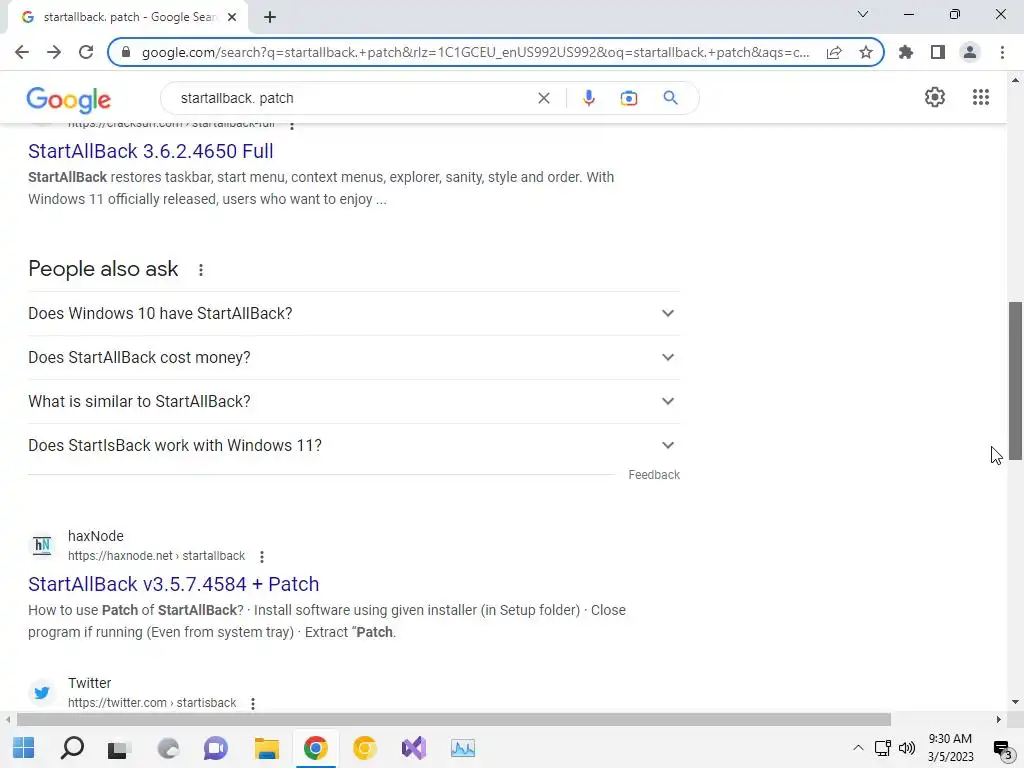Click the Twitter result site name
The width and height of the screenshot is (1024, 768).
(x=89, y=683)
